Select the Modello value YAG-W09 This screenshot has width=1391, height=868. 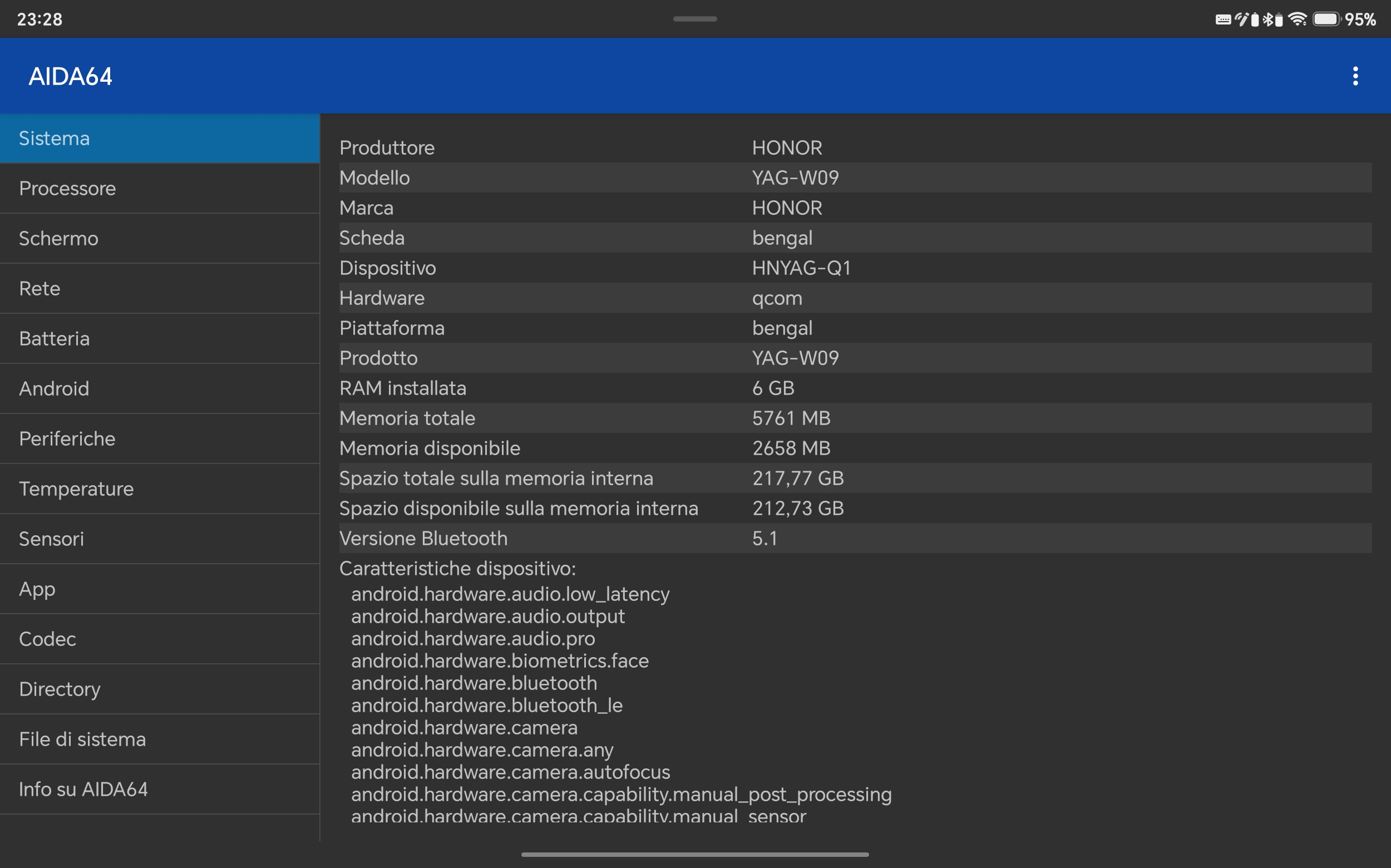point(795,178)
